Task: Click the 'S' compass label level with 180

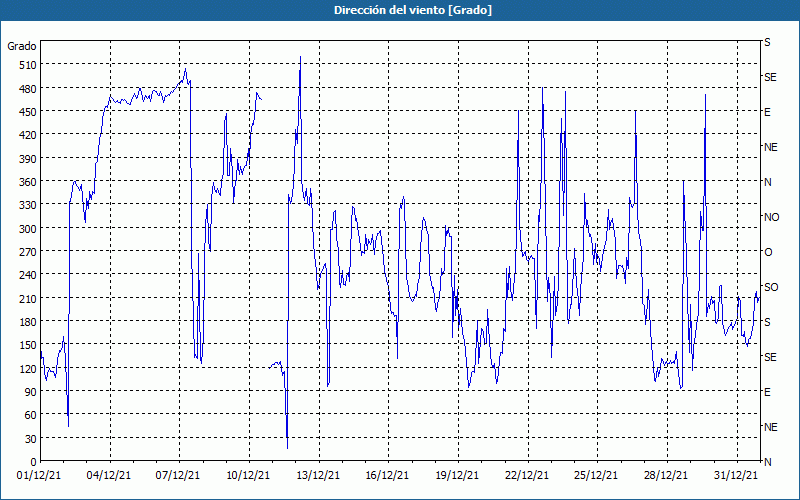Action: point(767,322)
